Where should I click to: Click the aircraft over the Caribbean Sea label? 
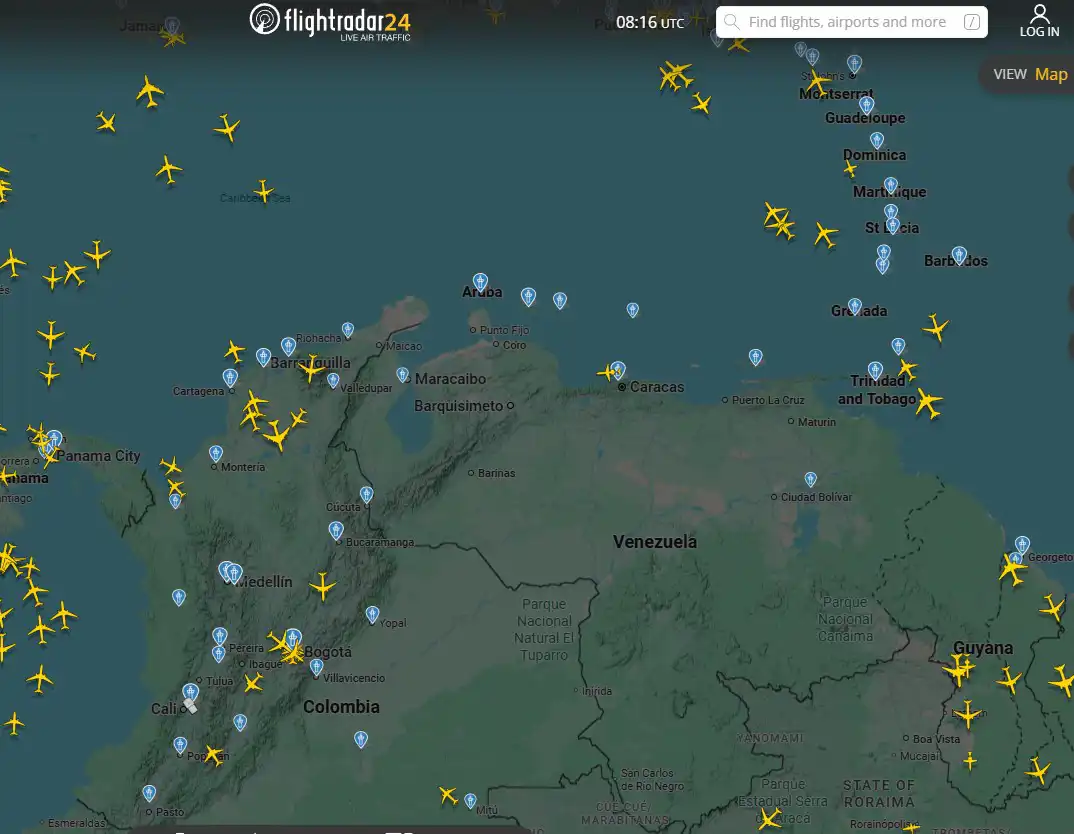click(263, 190)
